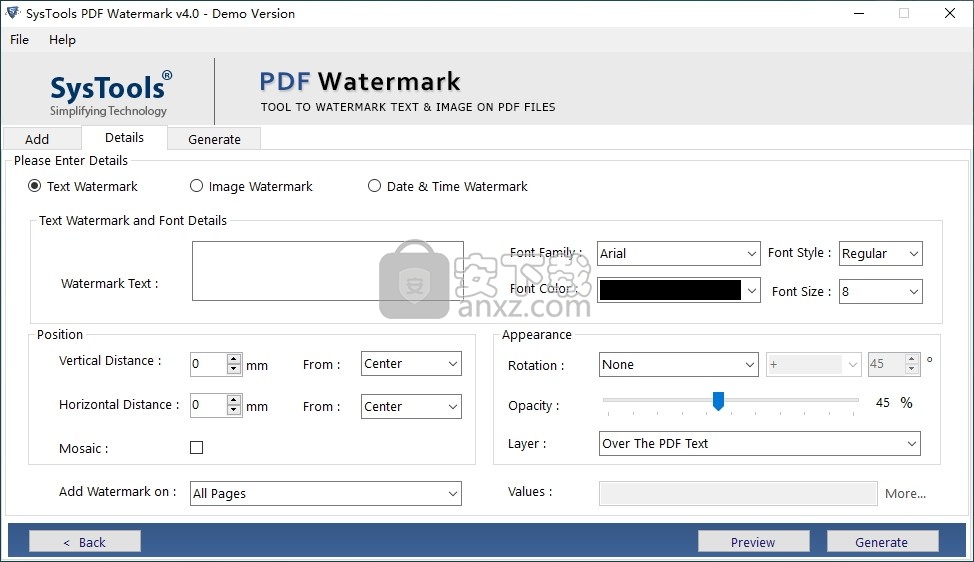Open the Font Family dropdown showing Arial

tap(678, 253)
